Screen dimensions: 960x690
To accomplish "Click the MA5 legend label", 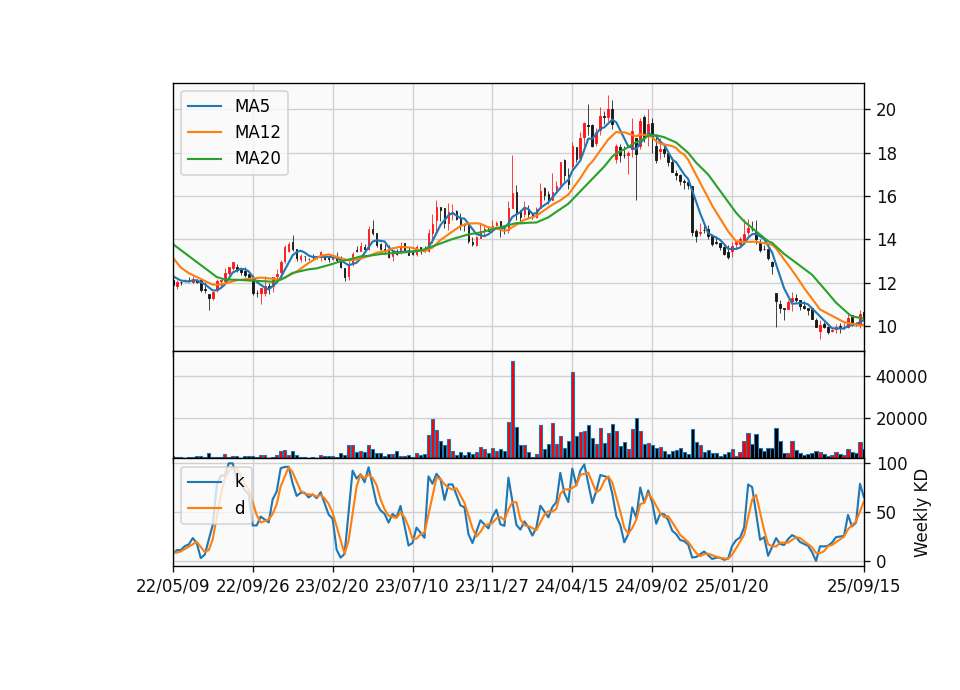I will coord(252,106).
